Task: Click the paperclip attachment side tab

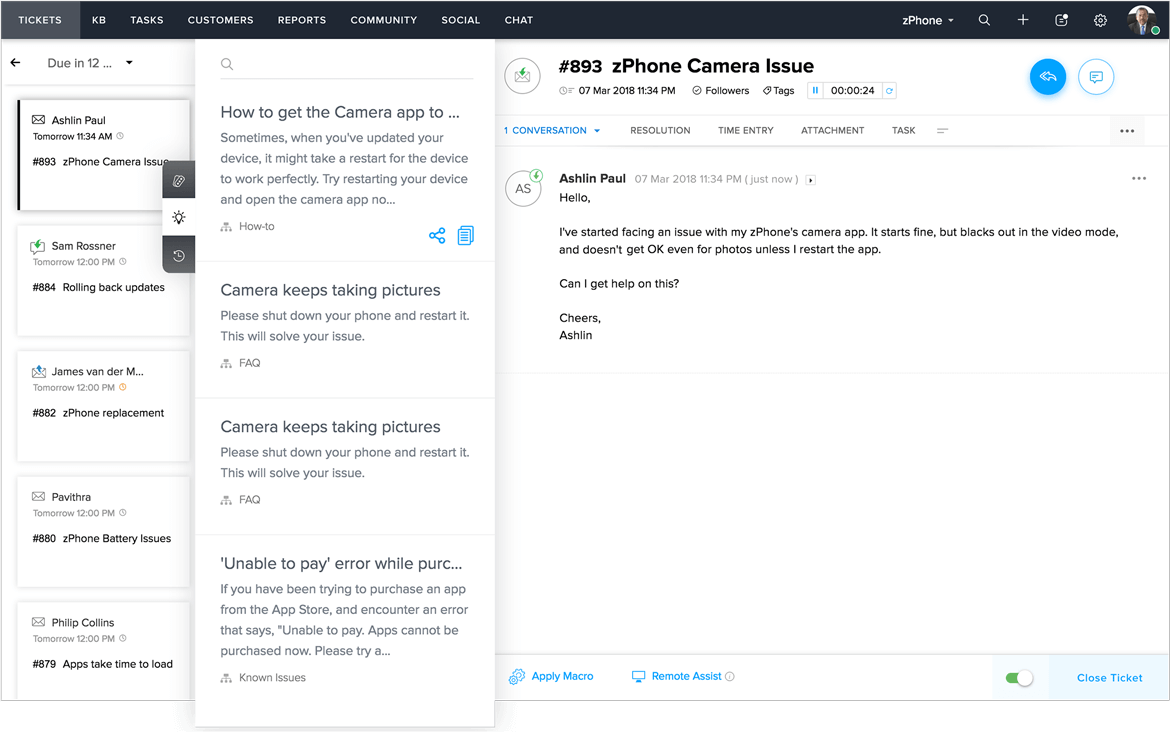Action: pos(179,180)
